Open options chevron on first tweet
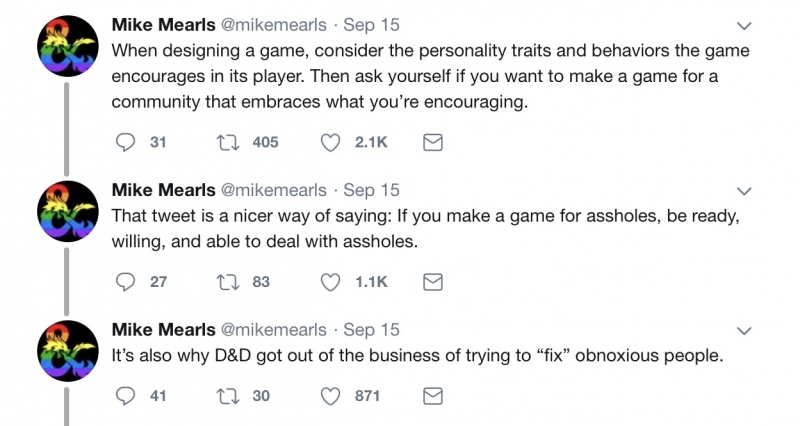800x426 pixels. pyautogui.click(x=744, y=26)
